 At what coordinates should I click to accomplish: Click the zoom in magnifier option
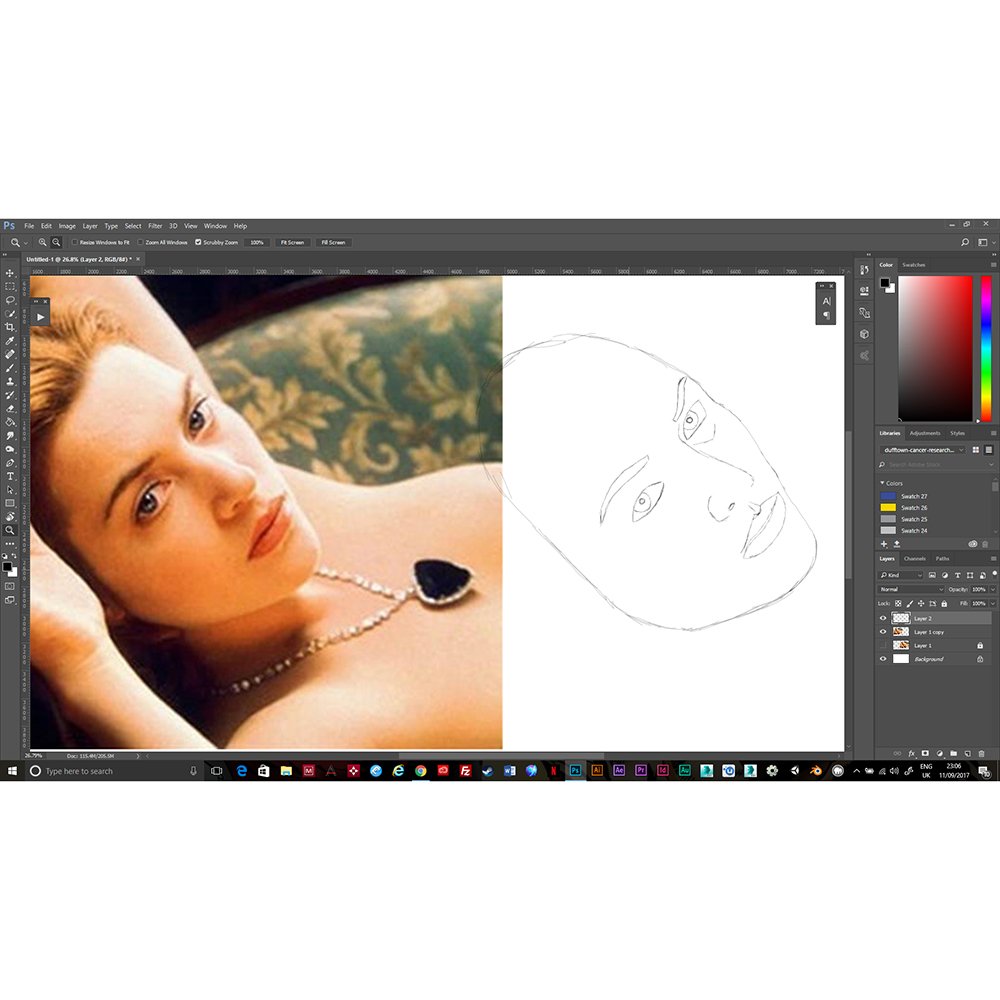pos(43,242)
